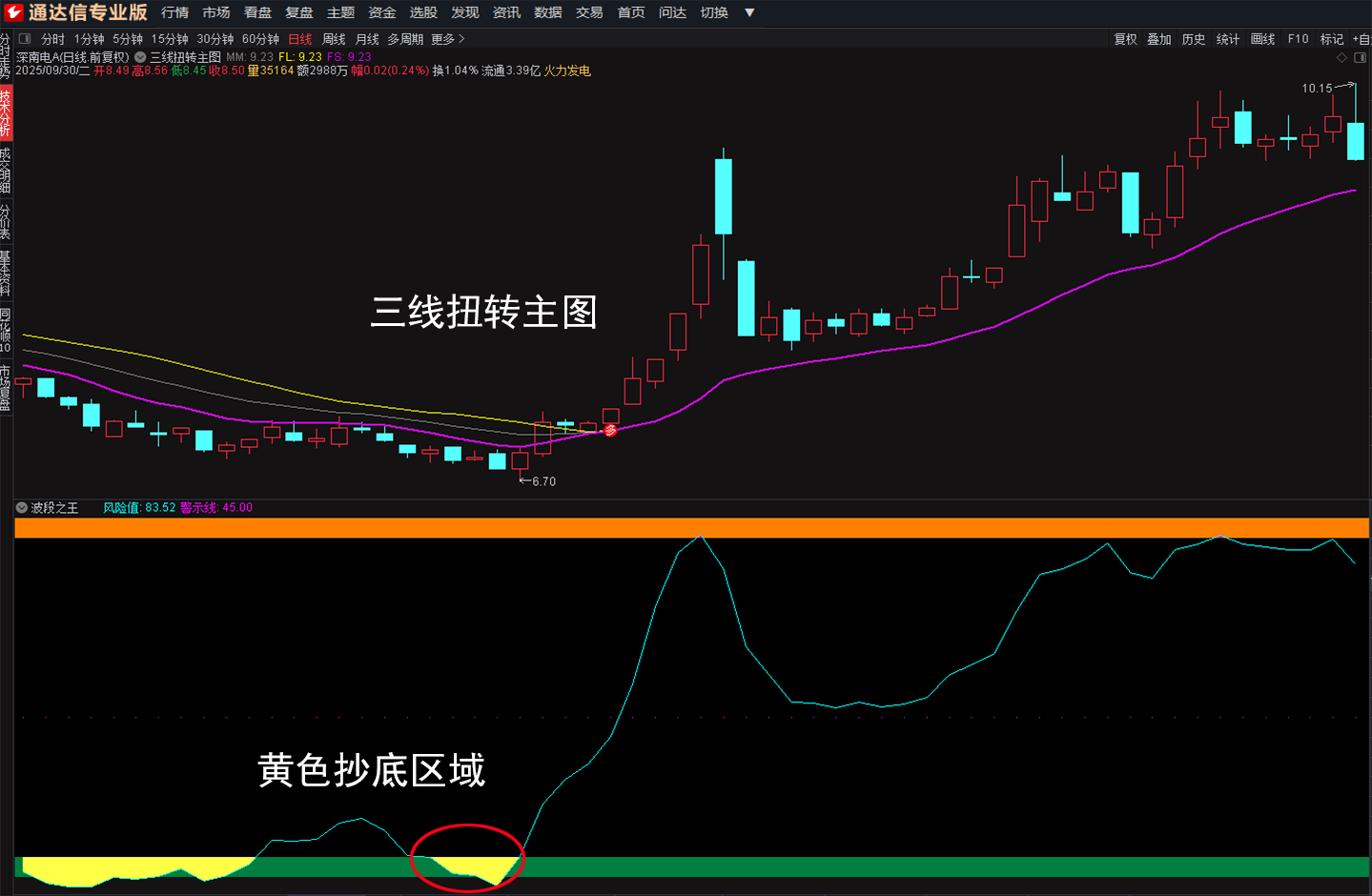Expand the 三线扭转主图 indicator dropdown
The image size is (1372, 896).
(140, 57)
